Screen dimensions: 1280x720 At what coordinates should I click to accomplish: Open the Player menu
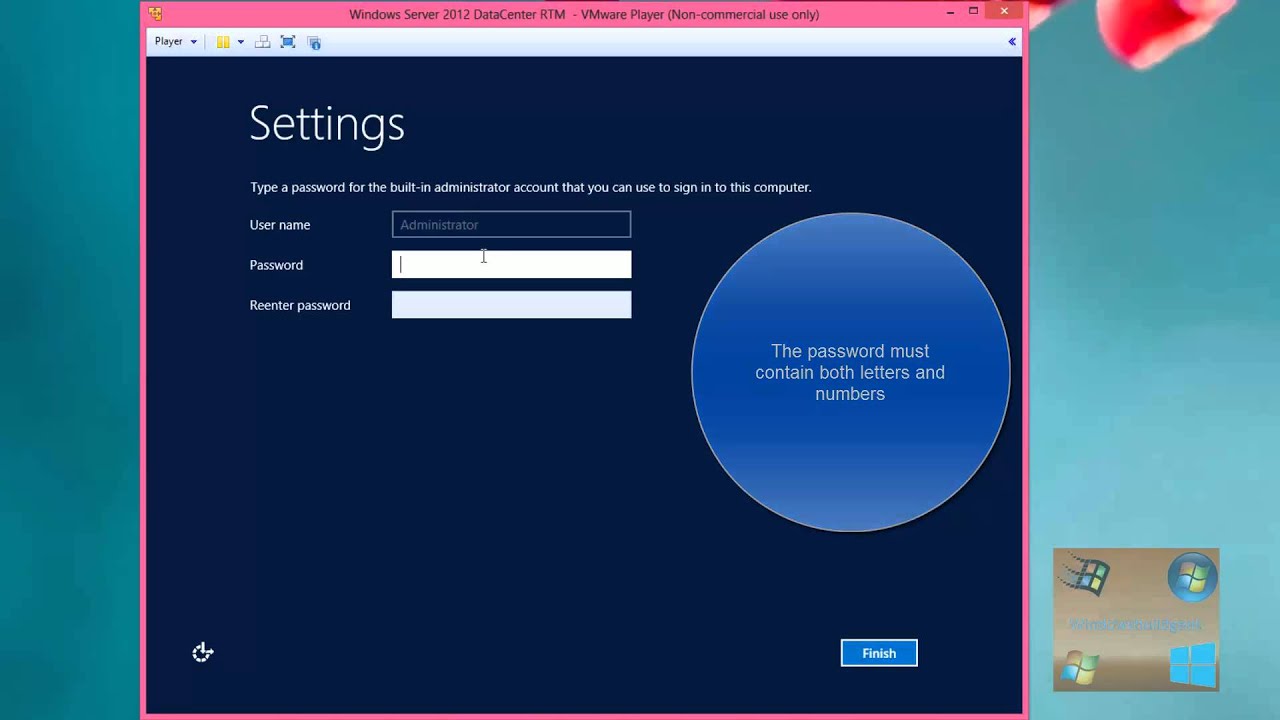[x=175, y=42]
